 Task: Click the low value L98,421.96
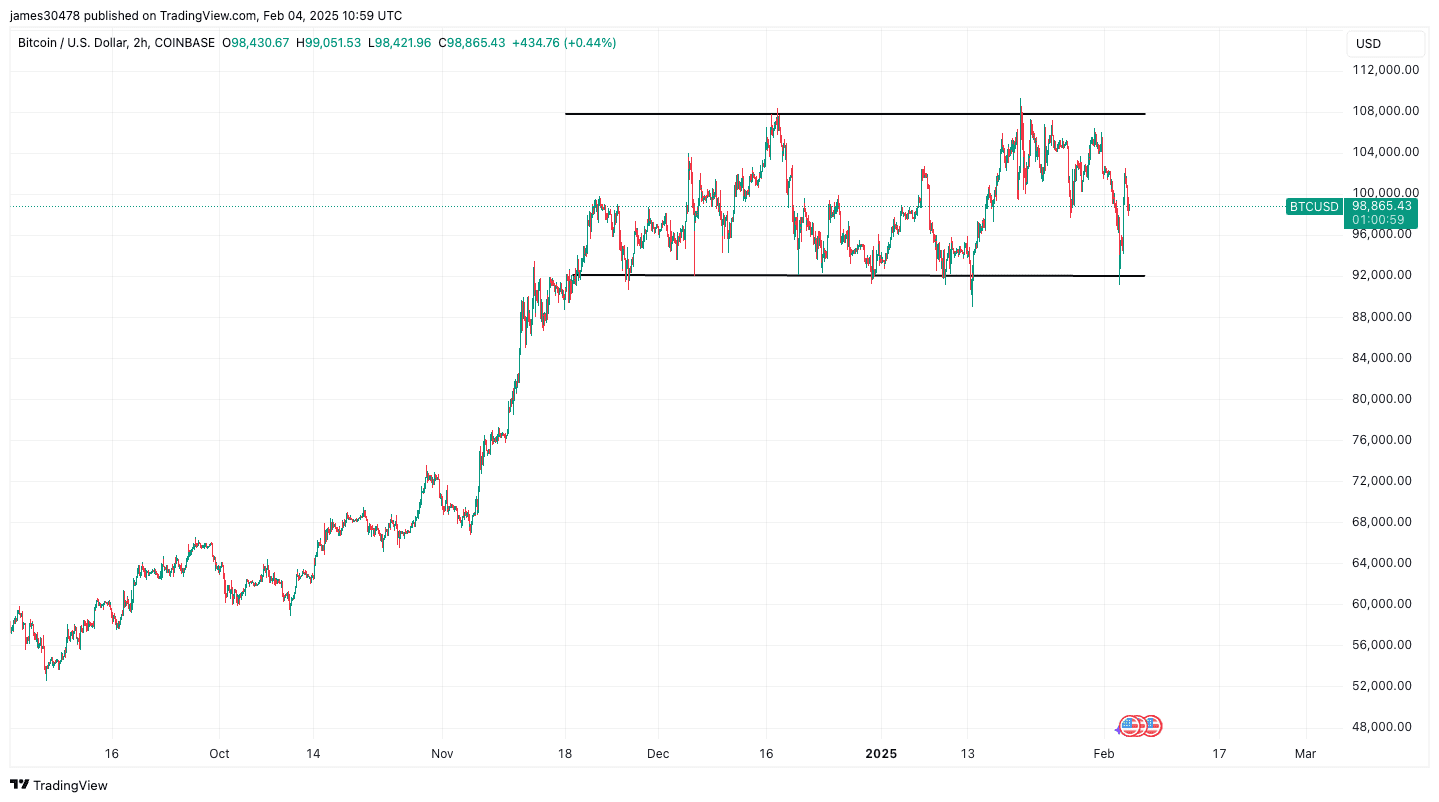tap(400, 43)
